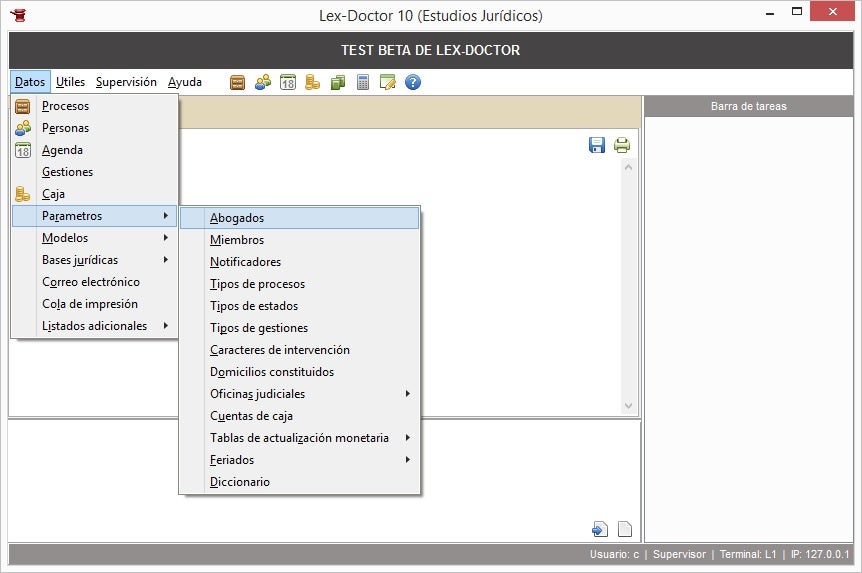Select Procesos in the Datos menu
The image size is (862, 573).
pyautogui.click(x=95, y=106)
